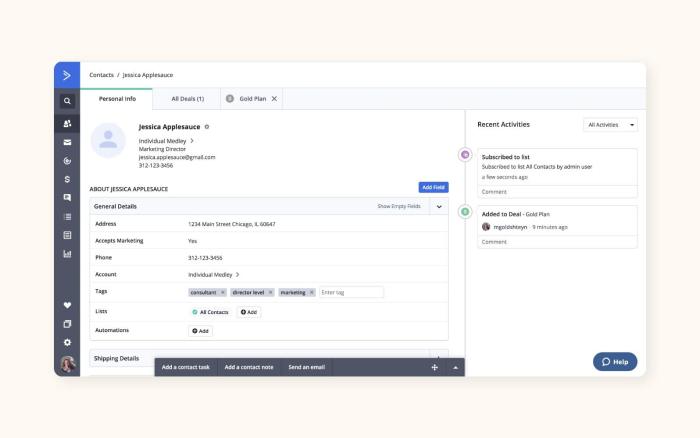
Task: Click the user avatar in sidebar
Action: click(67, 364)
